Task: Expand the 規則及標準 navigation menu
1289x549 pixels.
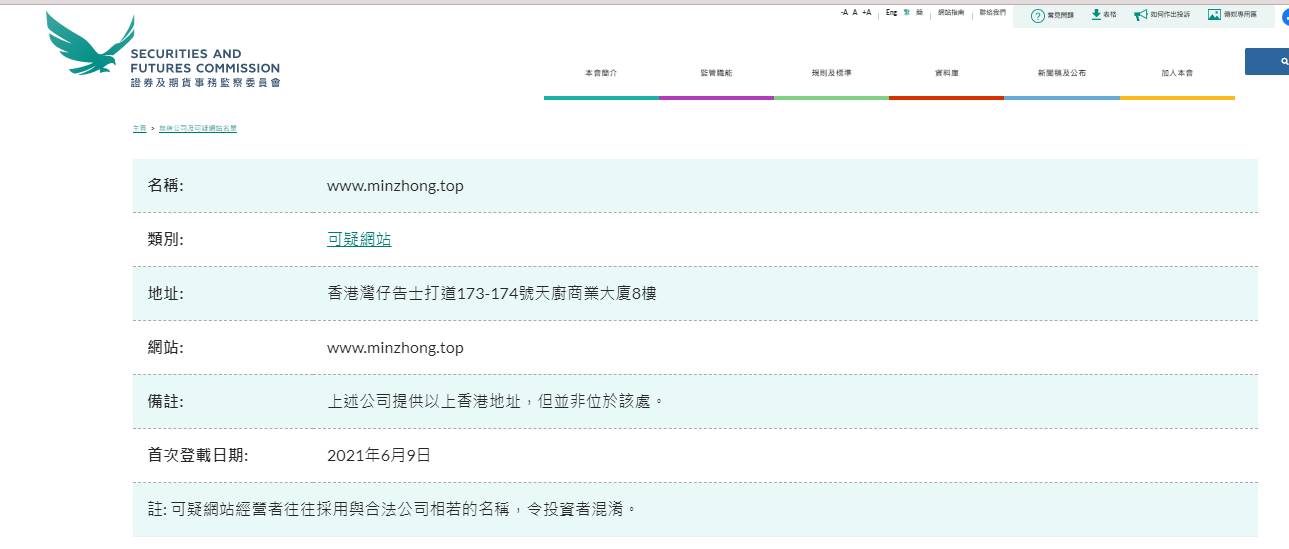Action: click(831, 74)
